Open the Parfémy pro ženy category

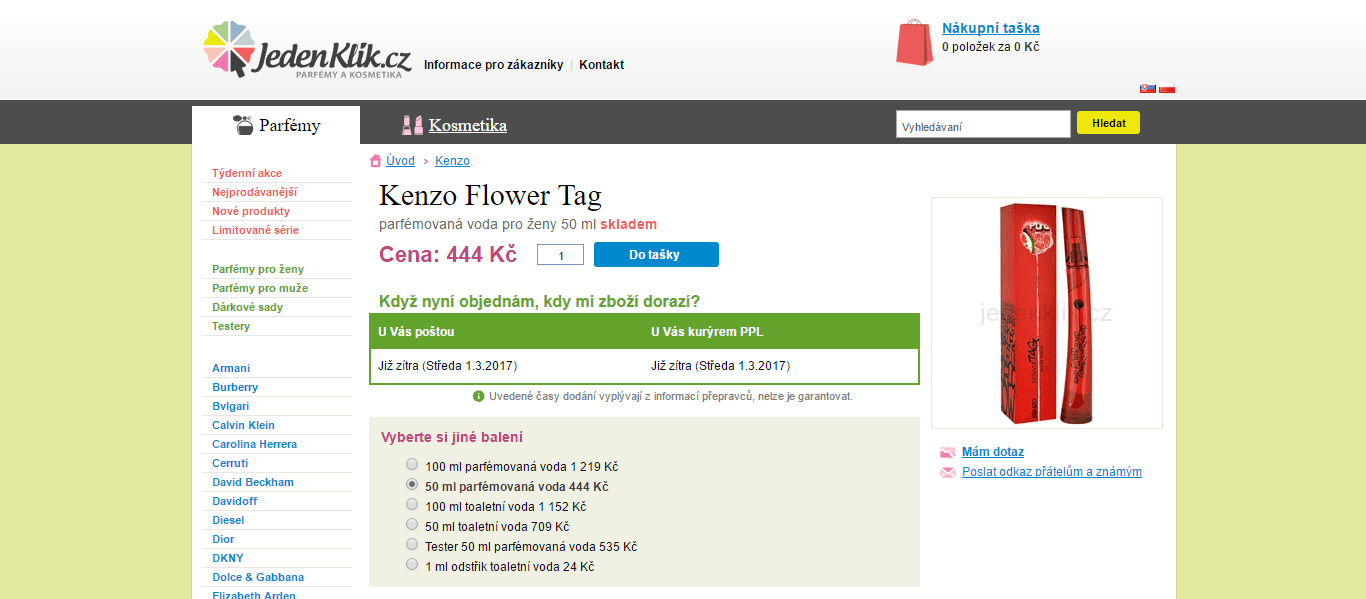click(x=258, y=268)
